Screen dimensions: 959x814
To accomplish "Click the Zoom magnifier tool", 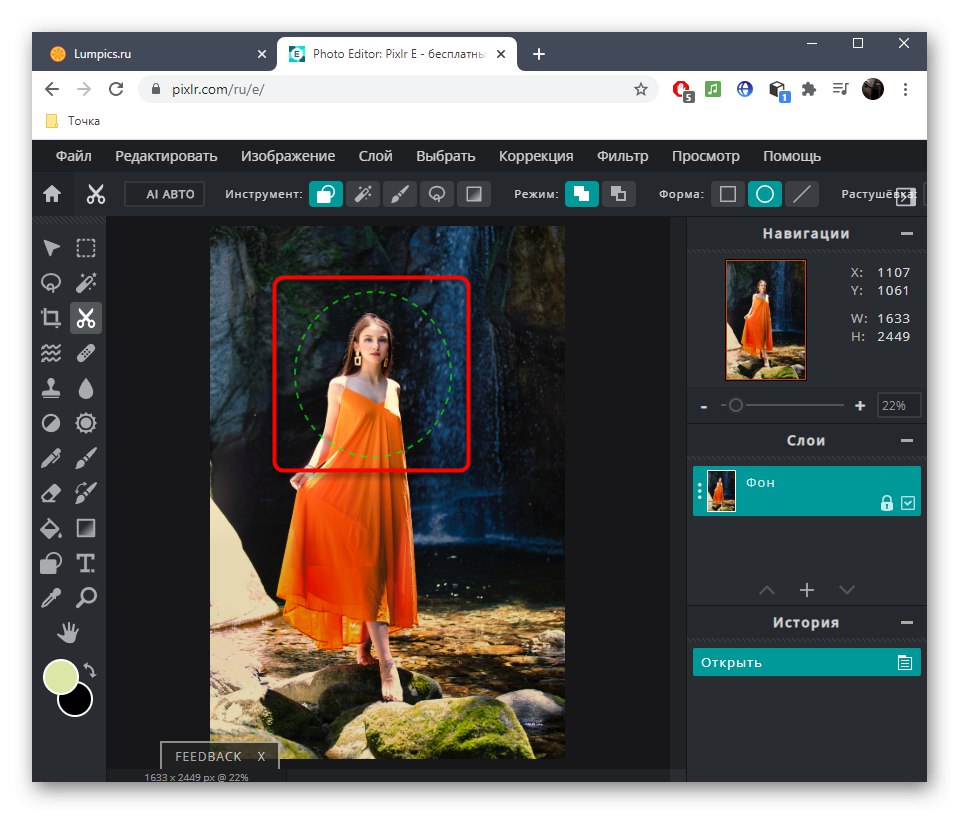I will pyautogui.click(x=86, y=598).
